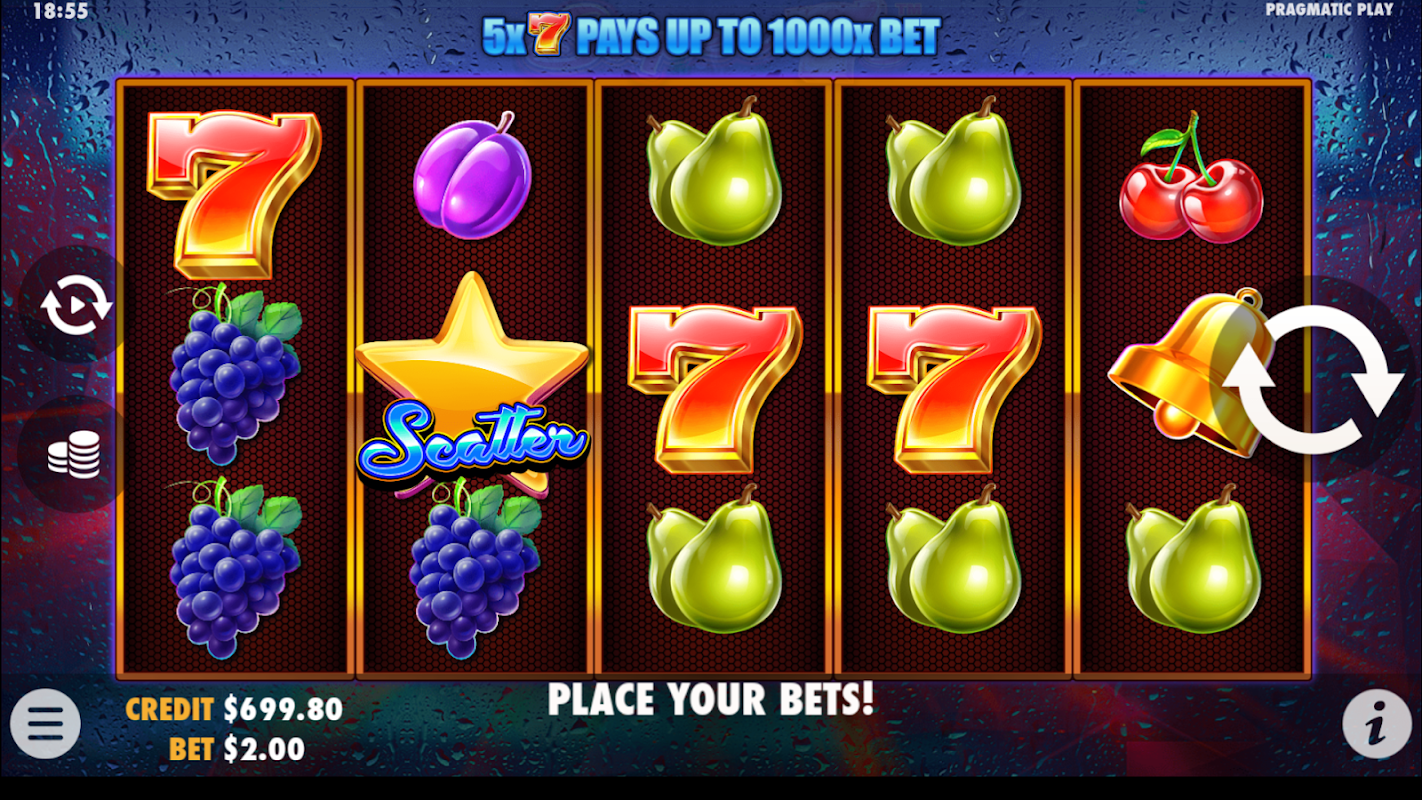Click the grapes in first reel's middle row
The width and height of the screenshot is (1422, 800).
tap(236, 375)
